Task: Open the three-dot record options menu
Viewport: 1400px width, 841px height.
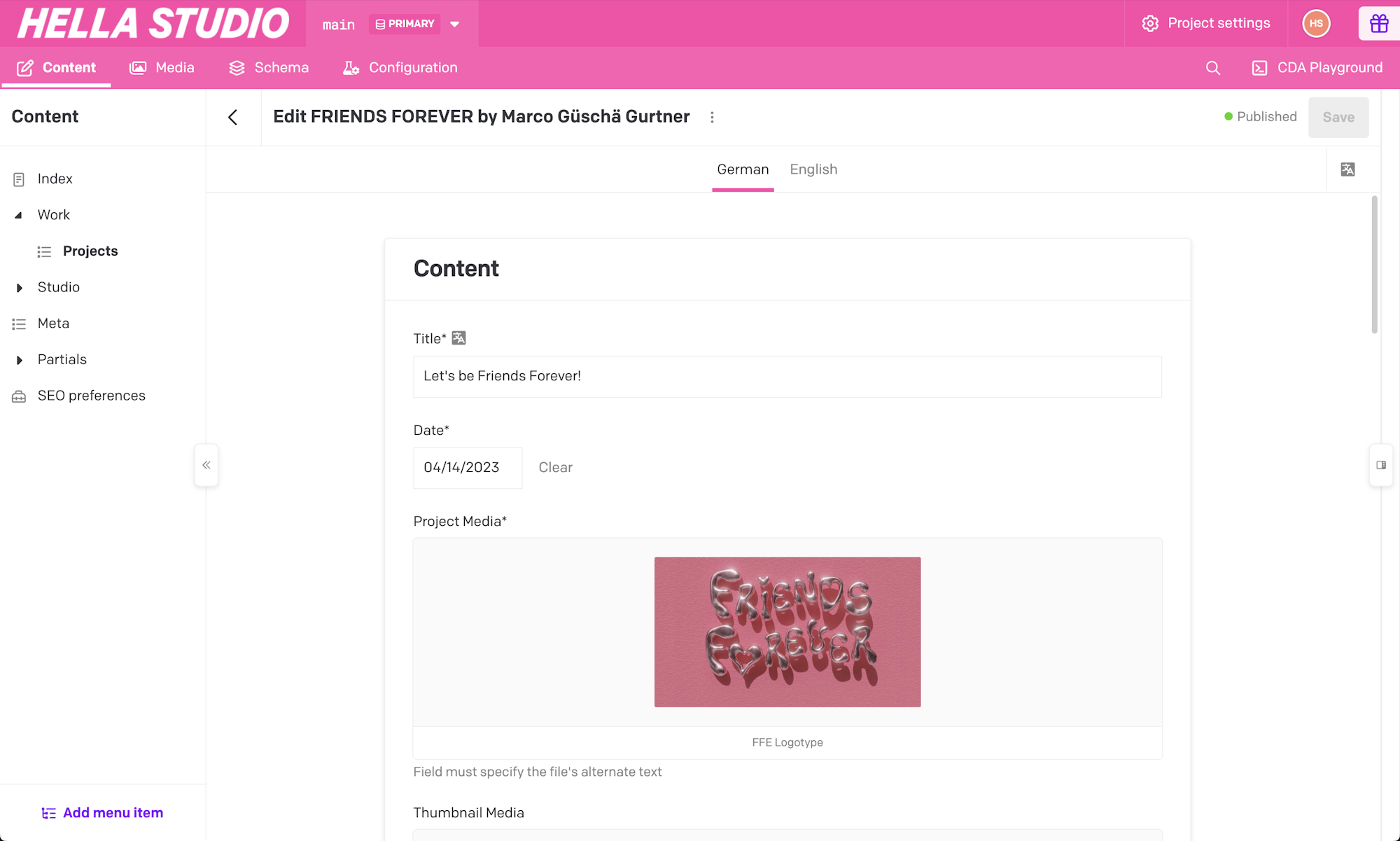Action: click(x=712, y=117)
